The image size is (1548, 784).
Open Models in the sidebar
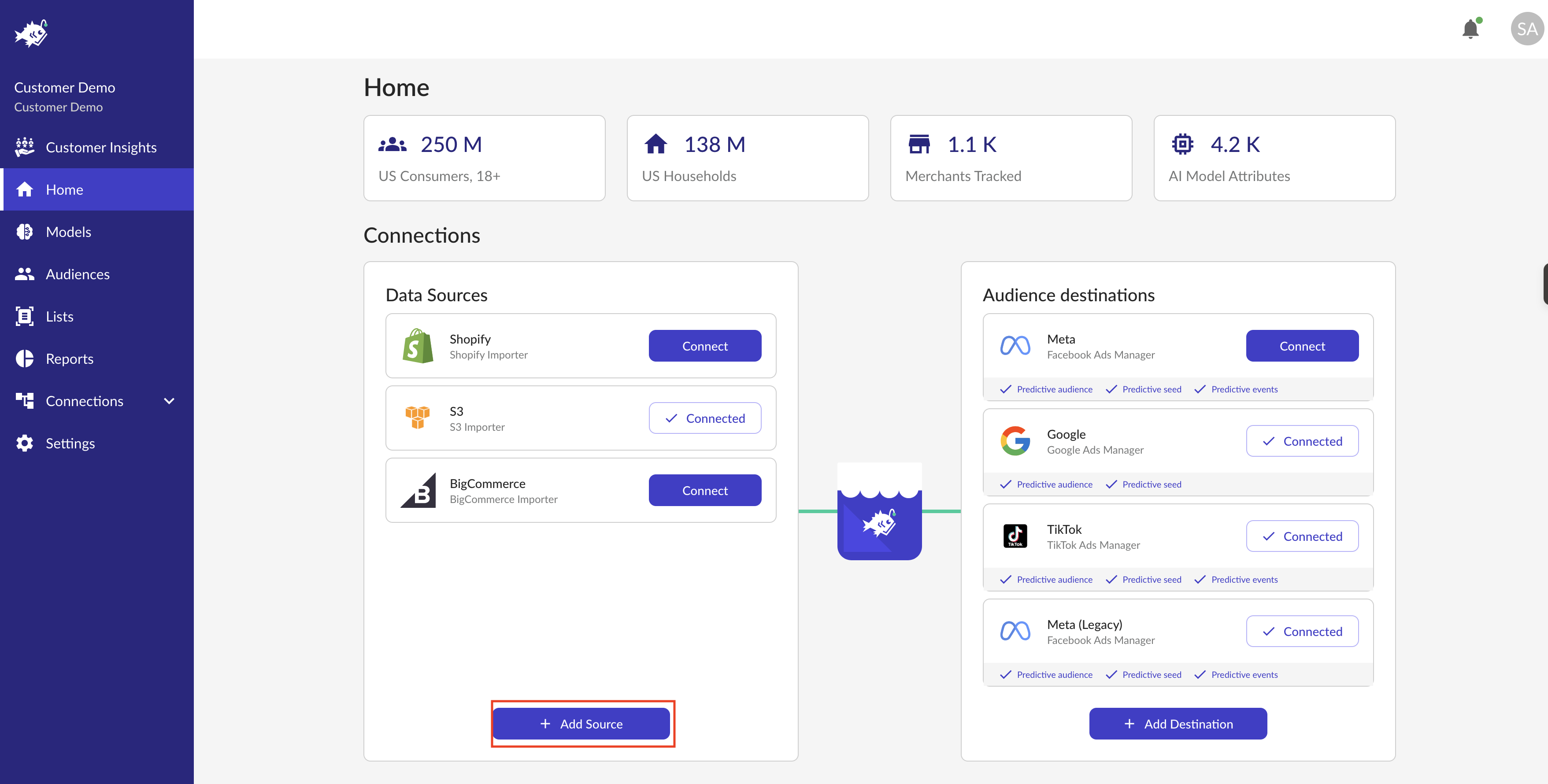(x=69, y=232)
